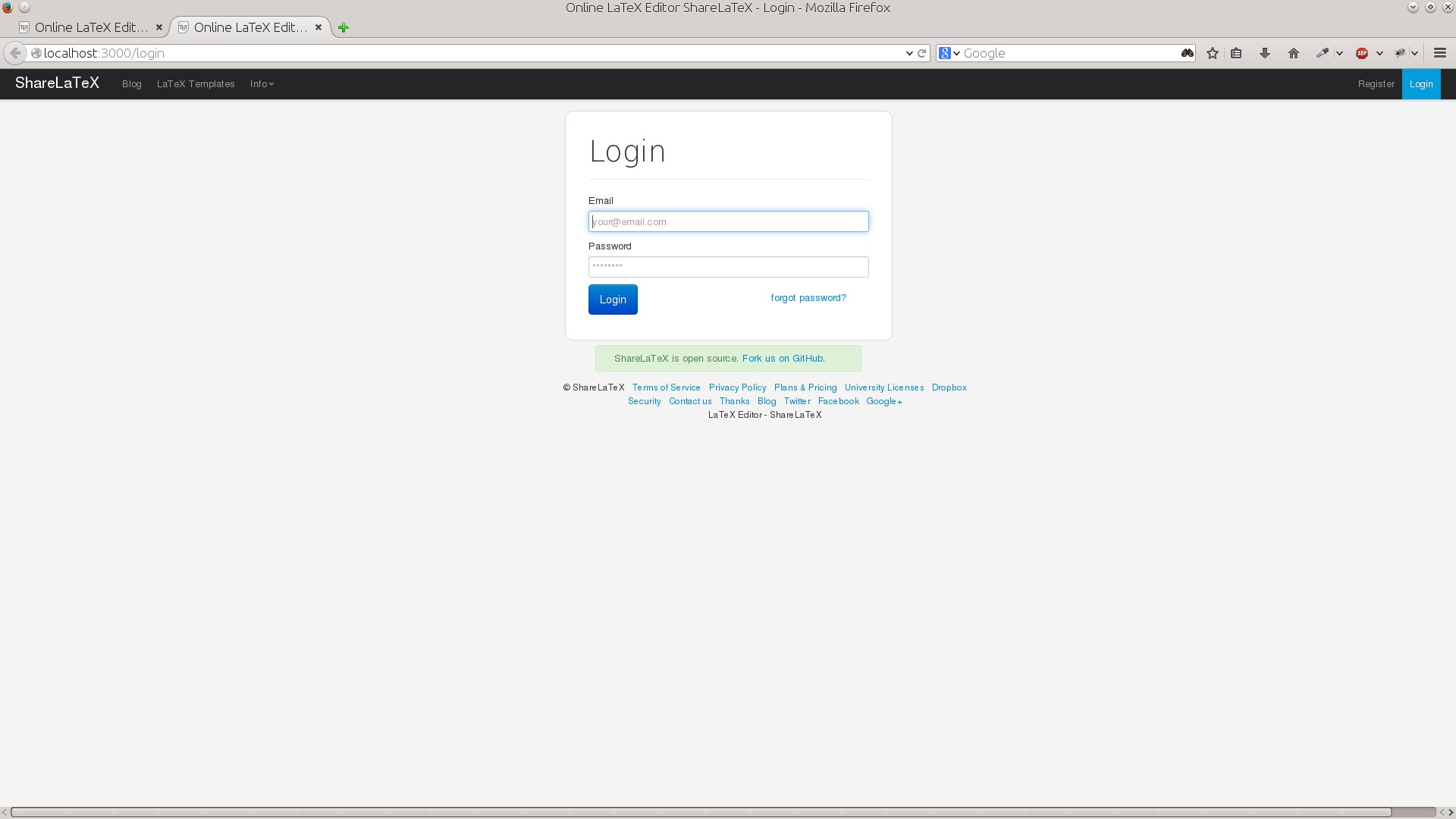Open Dropbox footer link
1456x819 pixels.
tap(949, 388)
